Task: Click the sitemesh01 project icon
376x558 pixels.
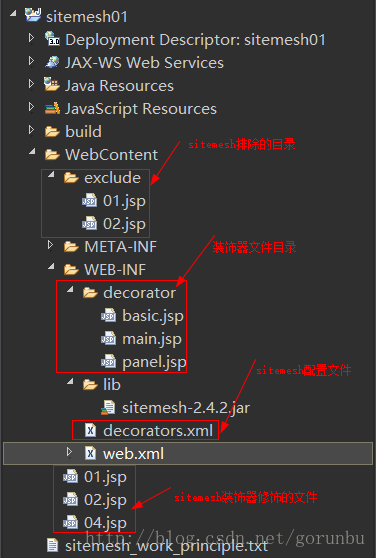Action: click(x=33, y=15)
